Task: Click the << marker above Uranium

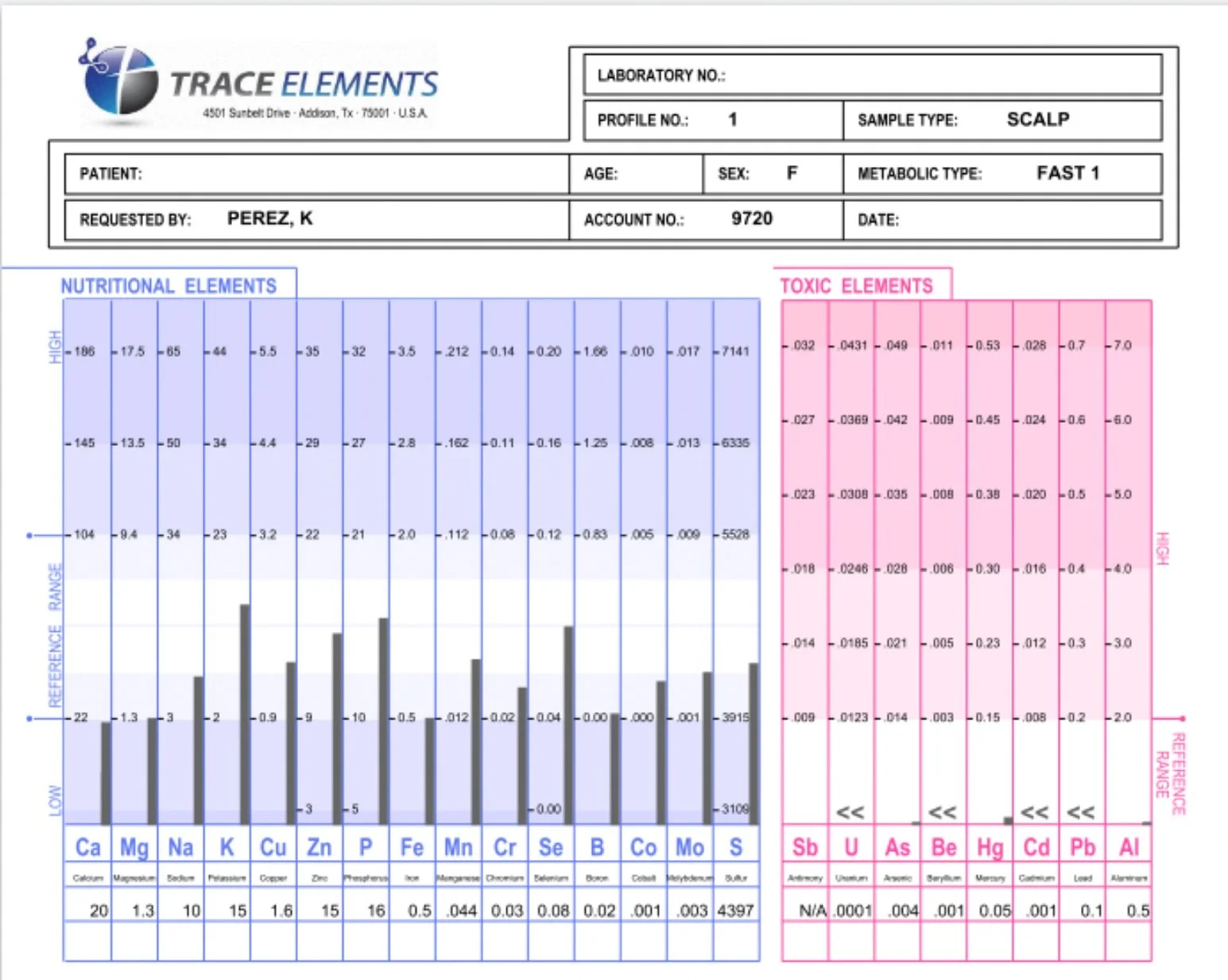Action: coord(850,812)
